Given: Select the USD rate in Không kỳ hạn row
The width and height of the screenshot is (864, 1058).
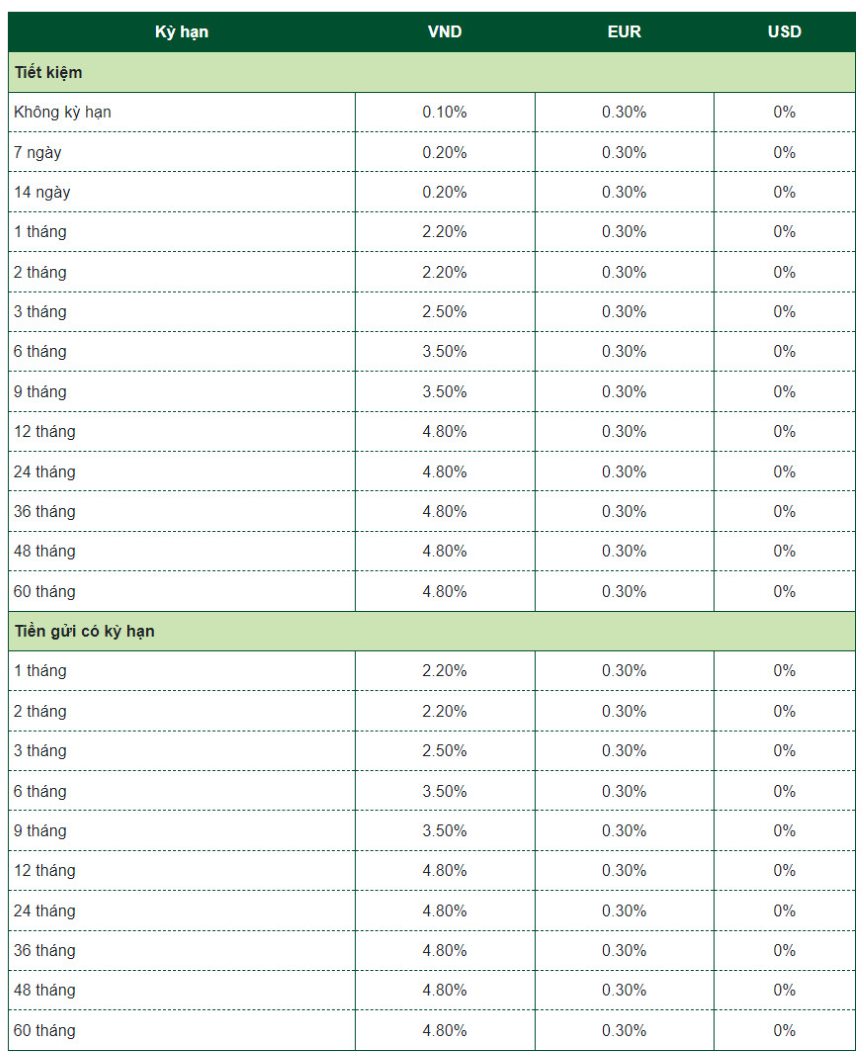Looking at the screenshot, I should pos(784,112).
